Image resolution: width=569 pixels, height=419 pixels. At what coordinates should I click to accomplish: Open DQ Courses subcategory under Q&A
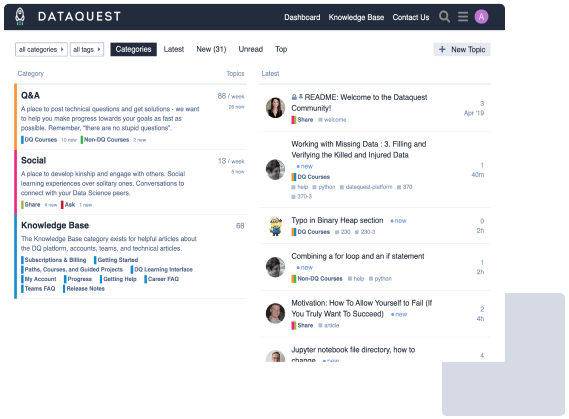coord(39,140)
